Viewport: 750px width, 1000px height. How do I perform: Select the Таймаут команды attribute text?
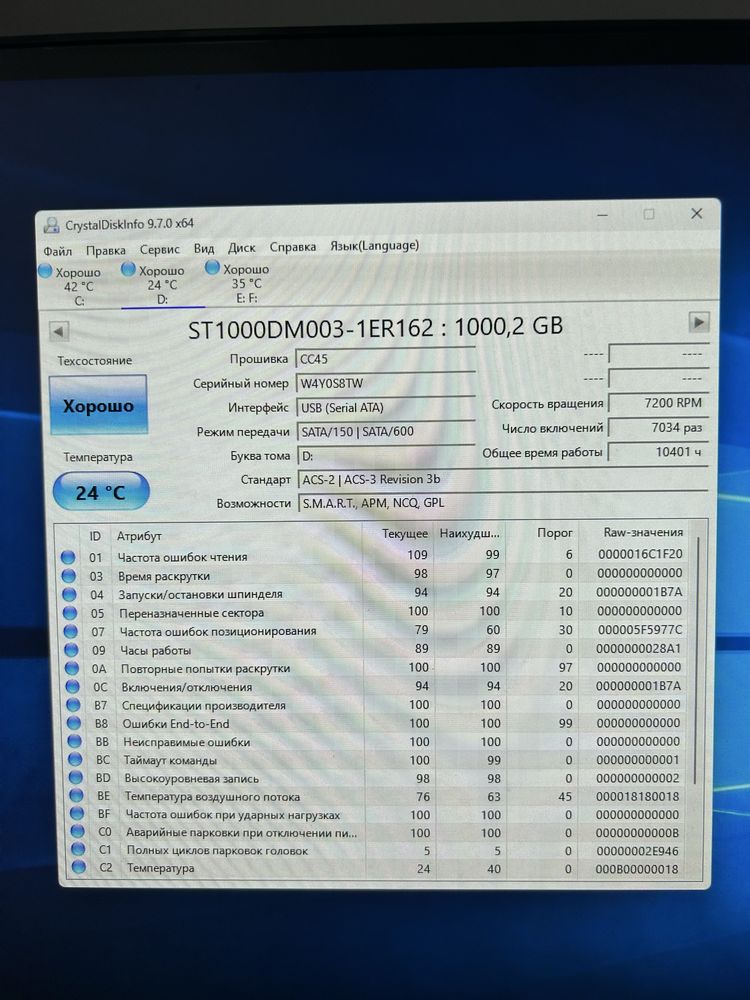(x=170, y=760)
